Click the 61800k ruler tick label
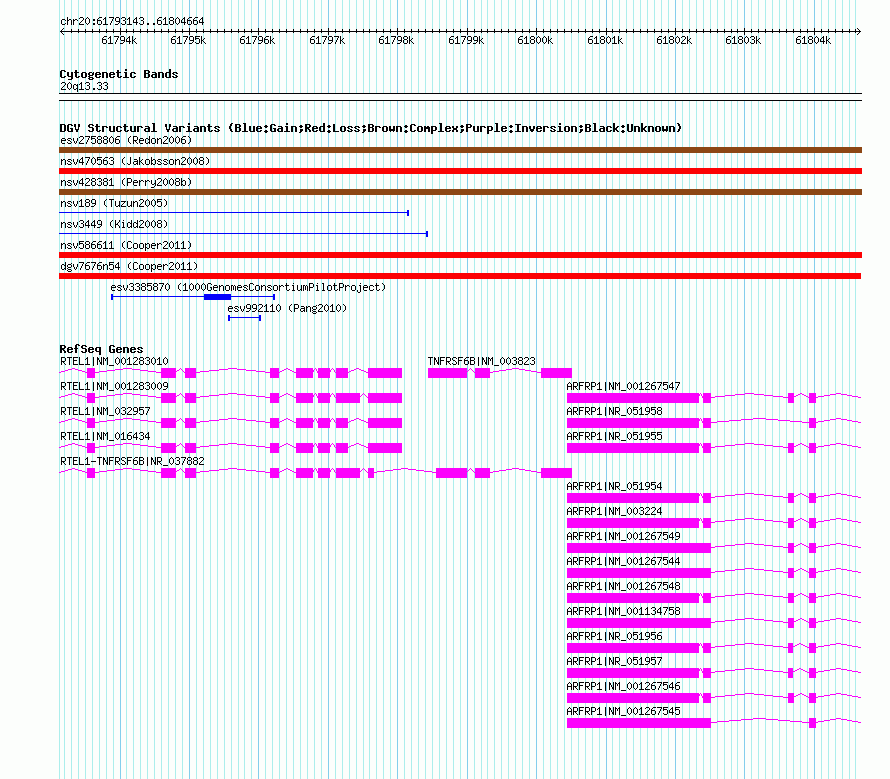Screen dimensions: 890x779 point(535,40)
